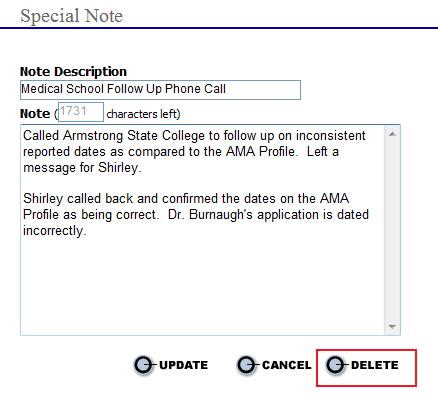Viewport: 438px width, 402px height.
Task: Click the DELETE button label
Action: [x=375, y=365]
